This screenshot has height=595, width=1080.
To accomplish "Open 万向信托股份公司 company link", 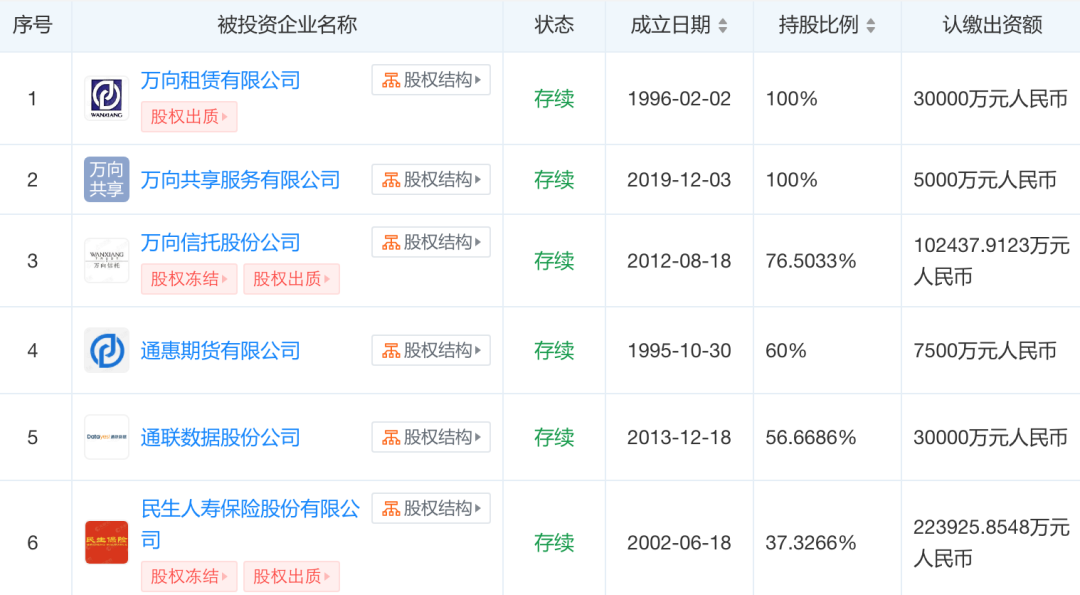I will [220, 243].
